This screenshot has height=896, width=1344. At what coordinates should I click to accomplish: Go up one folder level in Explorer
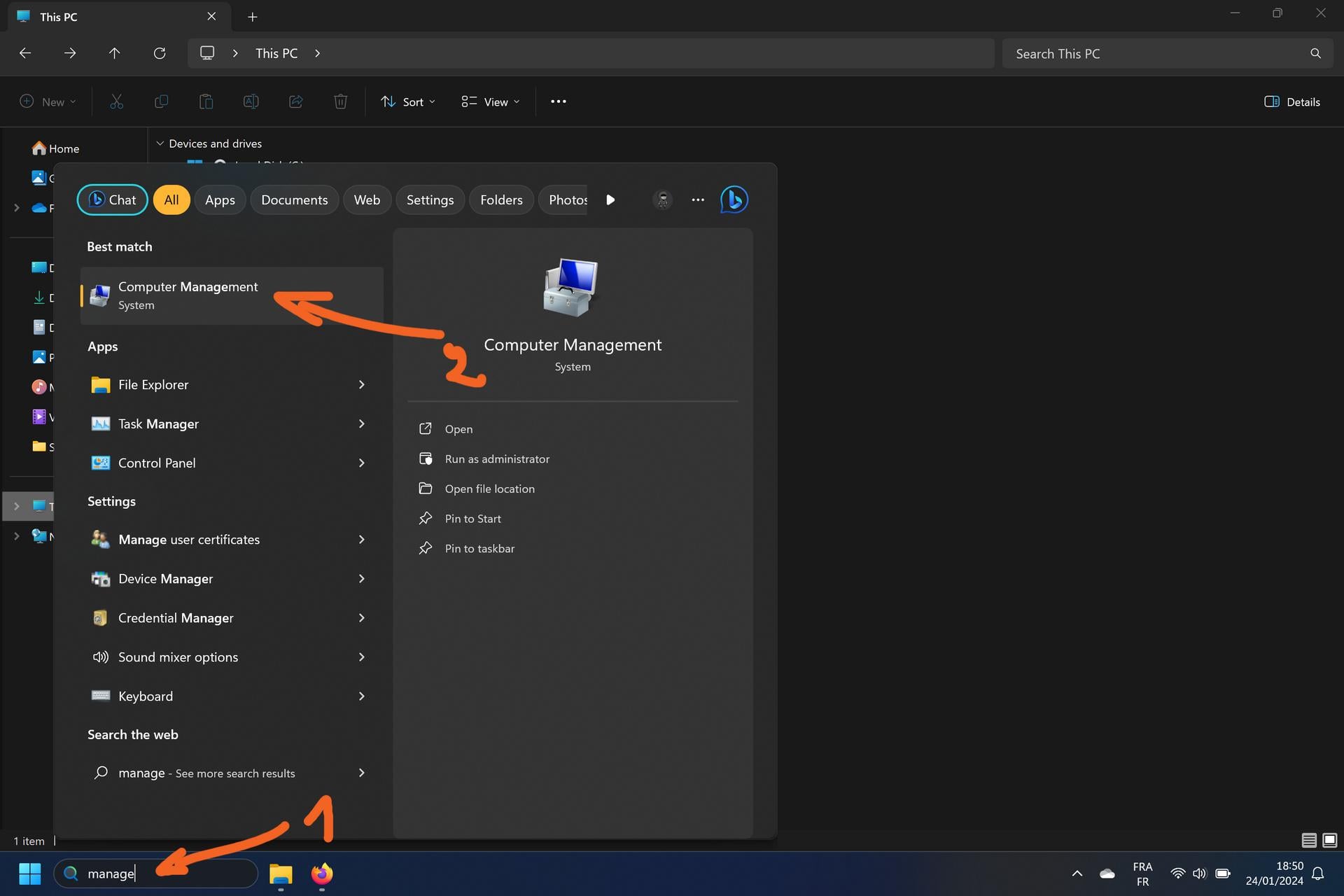click(x=115, y=53)
